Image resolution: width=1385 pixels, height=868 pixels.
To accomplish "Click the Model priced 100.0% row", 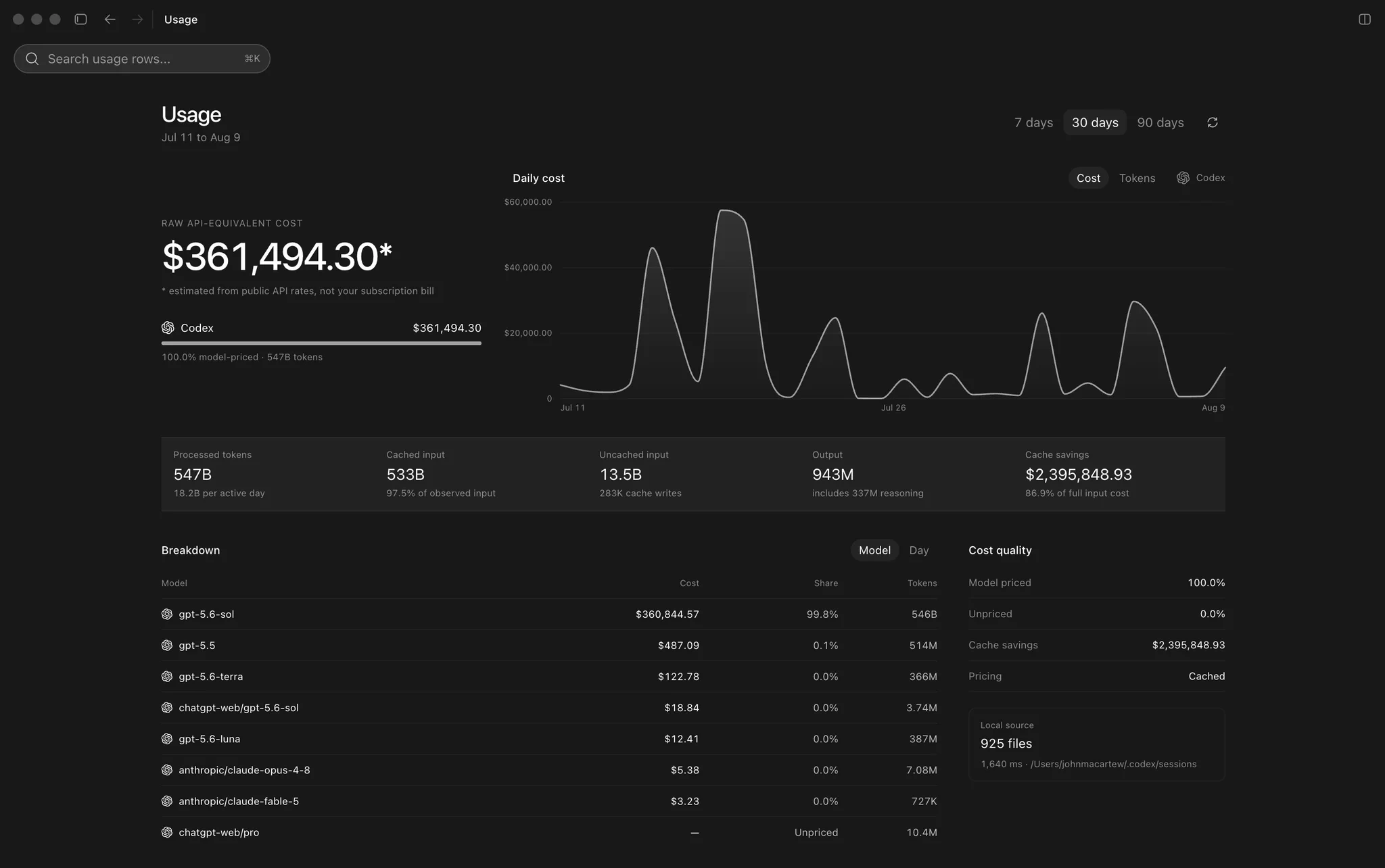I will (1096, 583).
